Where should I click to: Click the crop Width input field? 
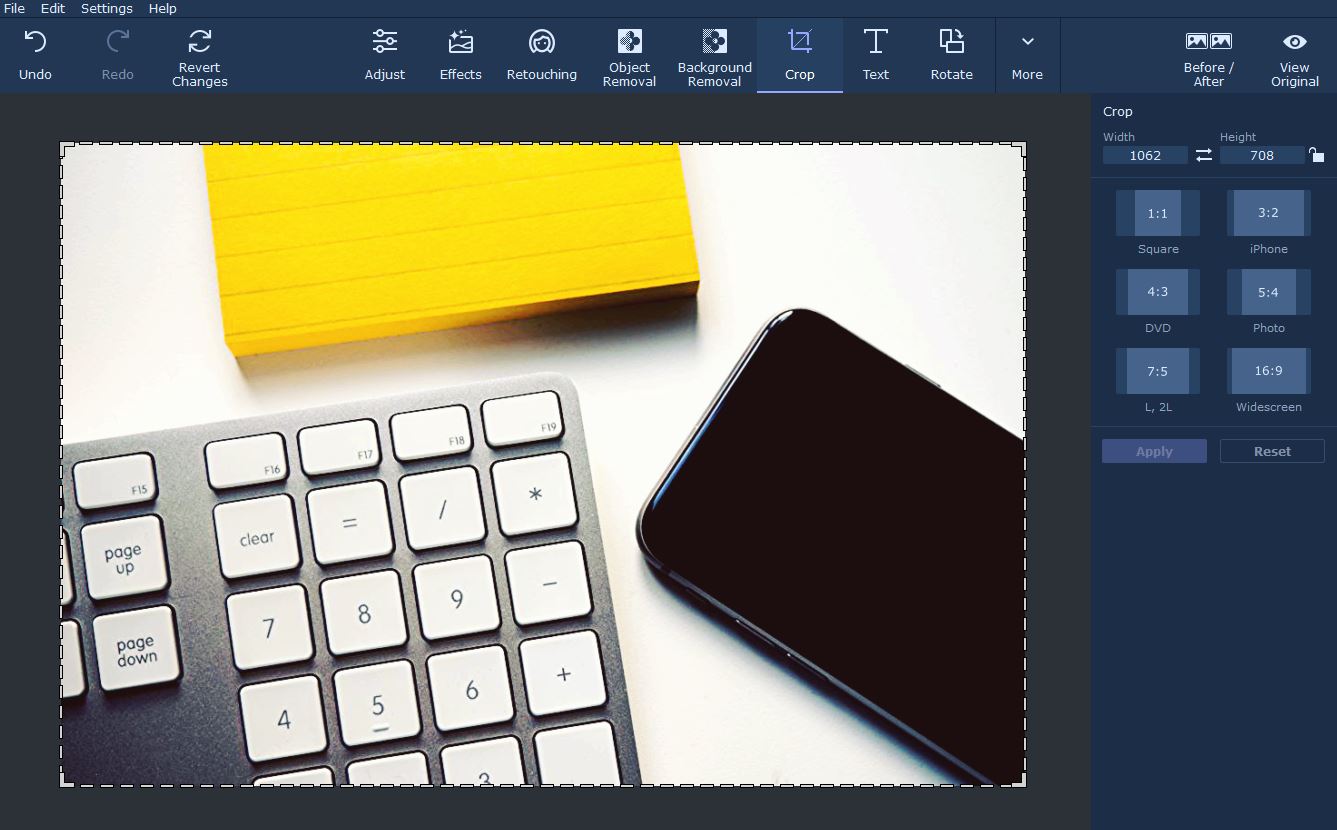[1145, 155]
